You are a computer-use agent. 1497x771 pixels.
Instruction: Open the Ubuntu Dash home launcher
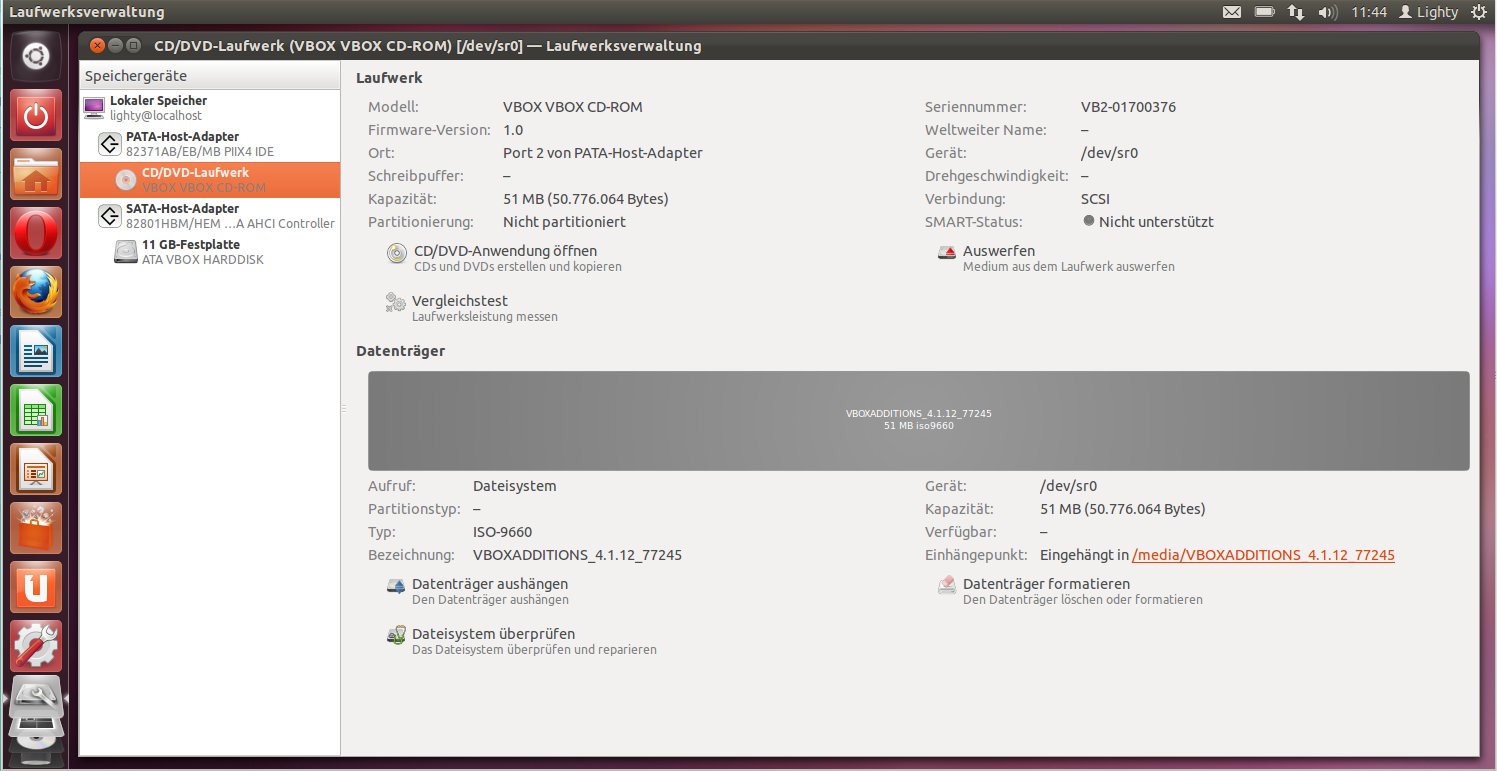pos(36,58)
